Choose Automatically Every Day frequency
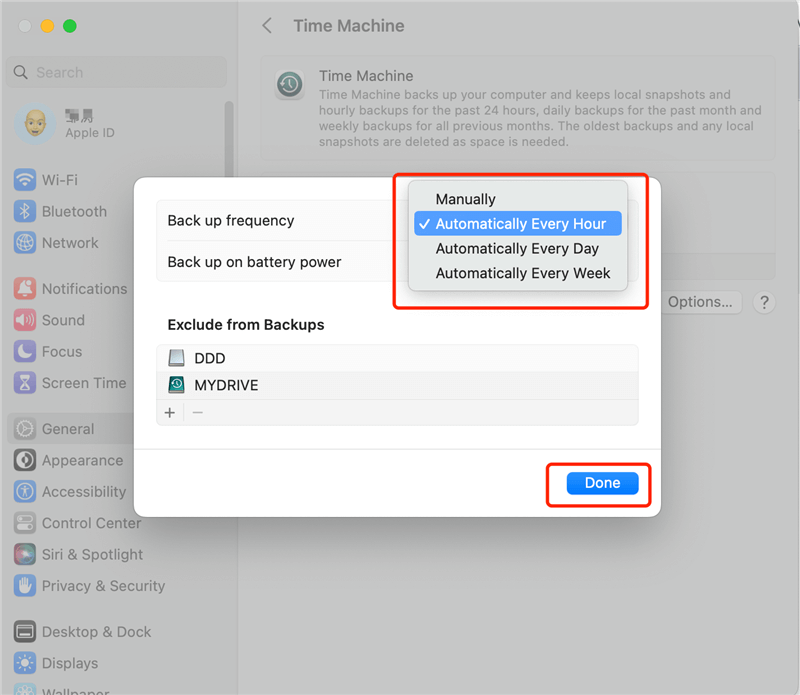This screenshot has width=800, height=695. (518, 248)
